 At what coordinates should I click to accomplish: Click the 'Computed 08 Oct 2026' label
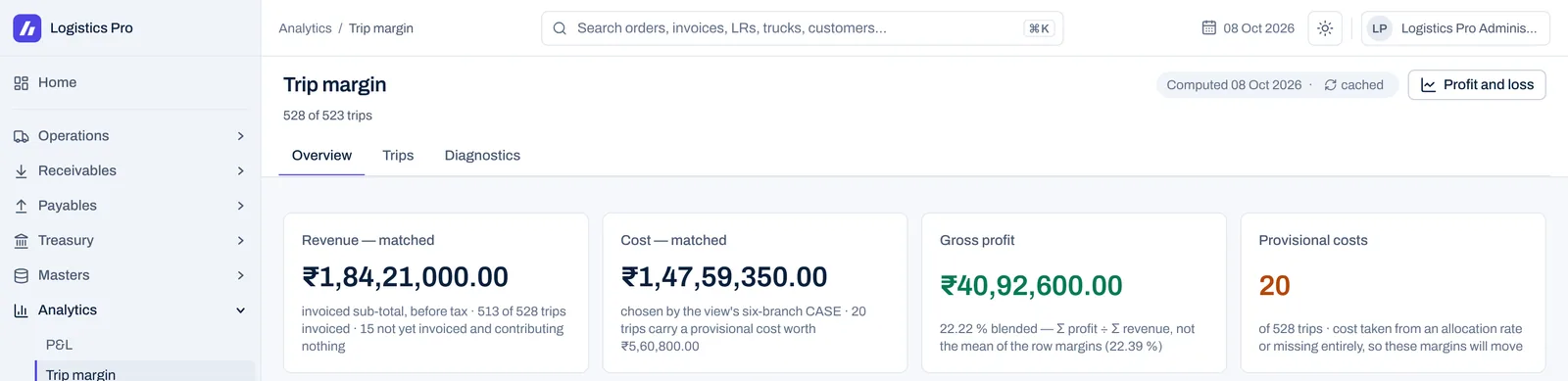1234,85
